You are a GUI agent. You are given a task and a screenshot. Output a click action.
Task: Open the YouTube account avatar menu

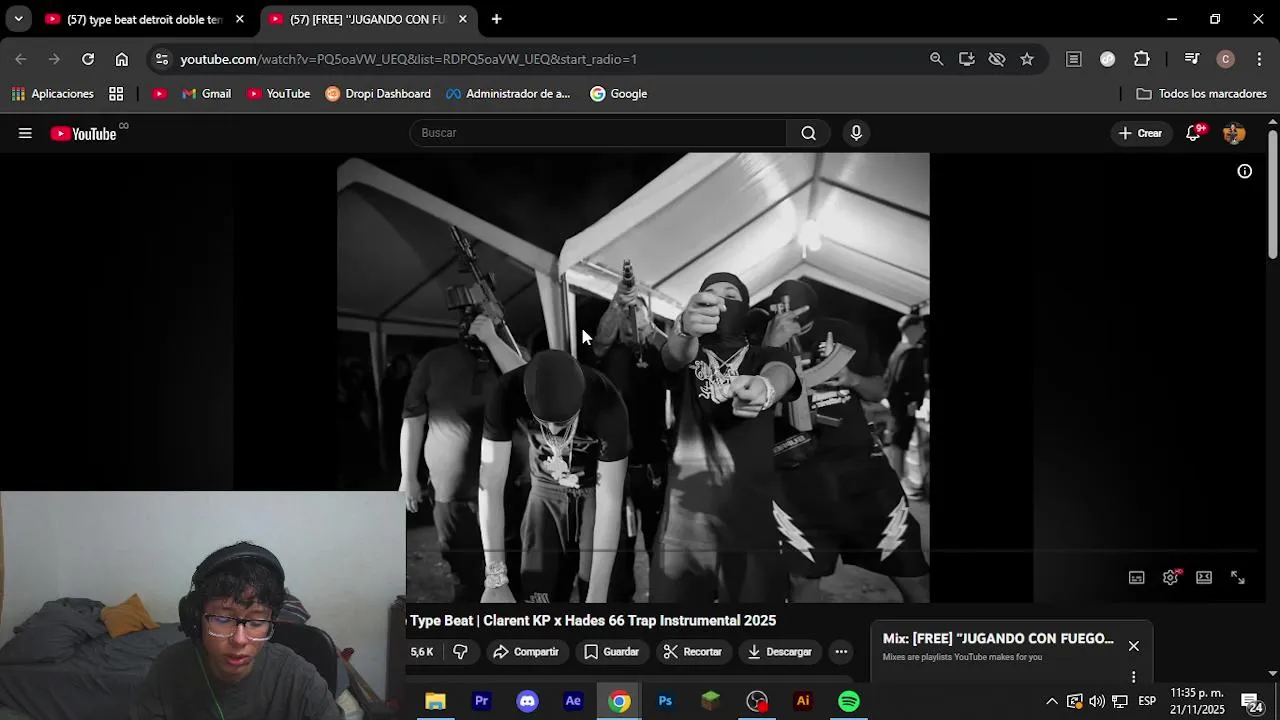(1234, 133)
